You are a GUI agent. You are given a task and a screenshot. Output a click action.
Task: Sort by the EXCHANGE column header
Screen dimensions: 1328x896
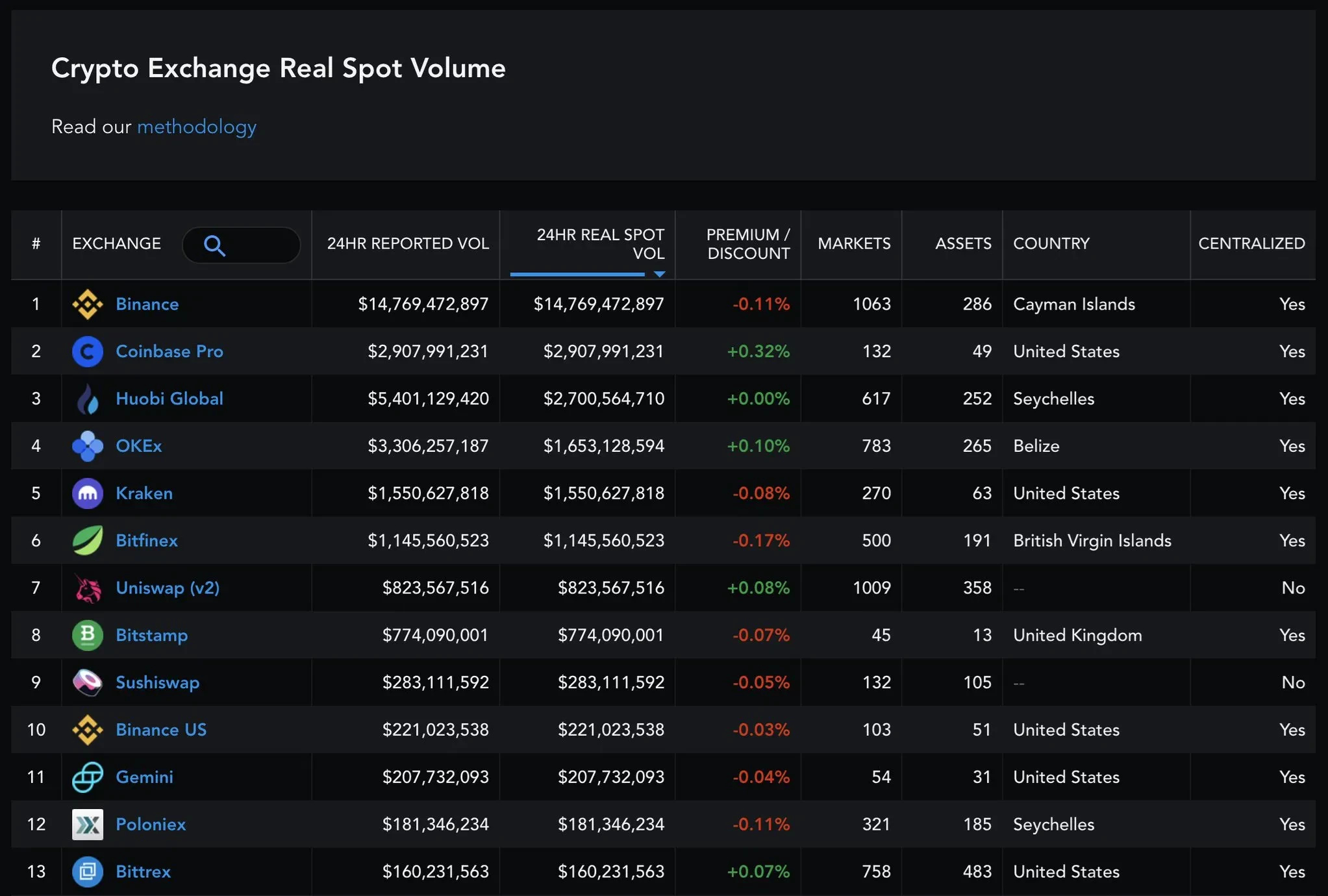(x=117, y=244)
